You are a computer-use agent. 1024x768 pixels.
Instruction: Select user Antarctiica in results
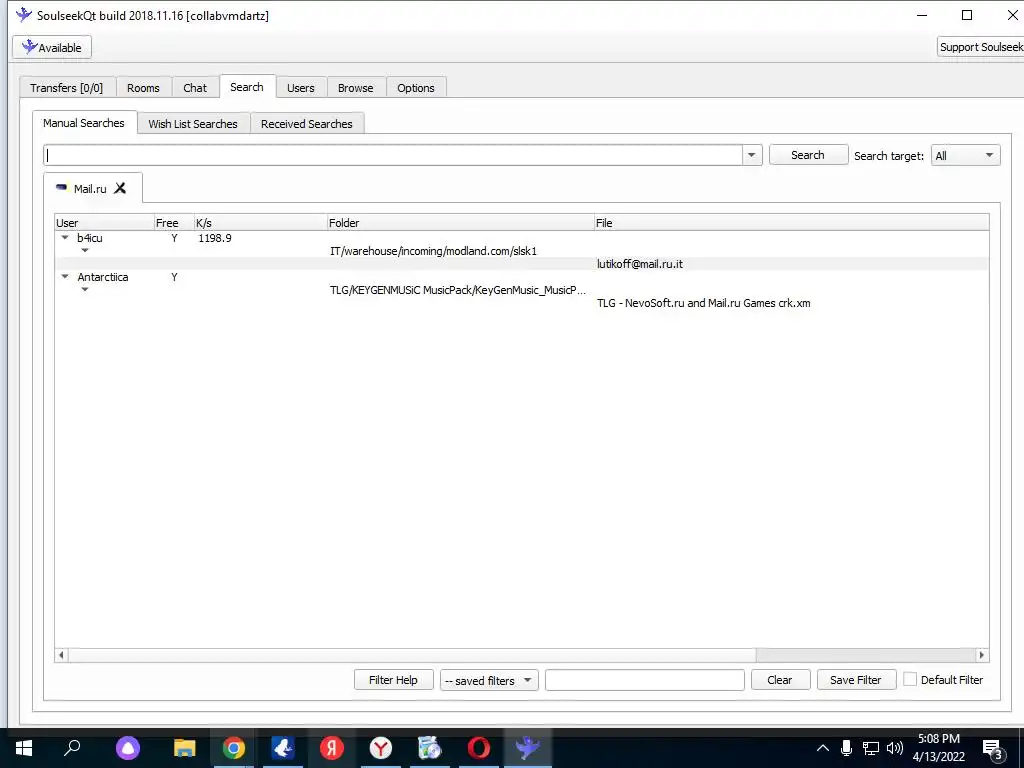[x=103, y=277]
